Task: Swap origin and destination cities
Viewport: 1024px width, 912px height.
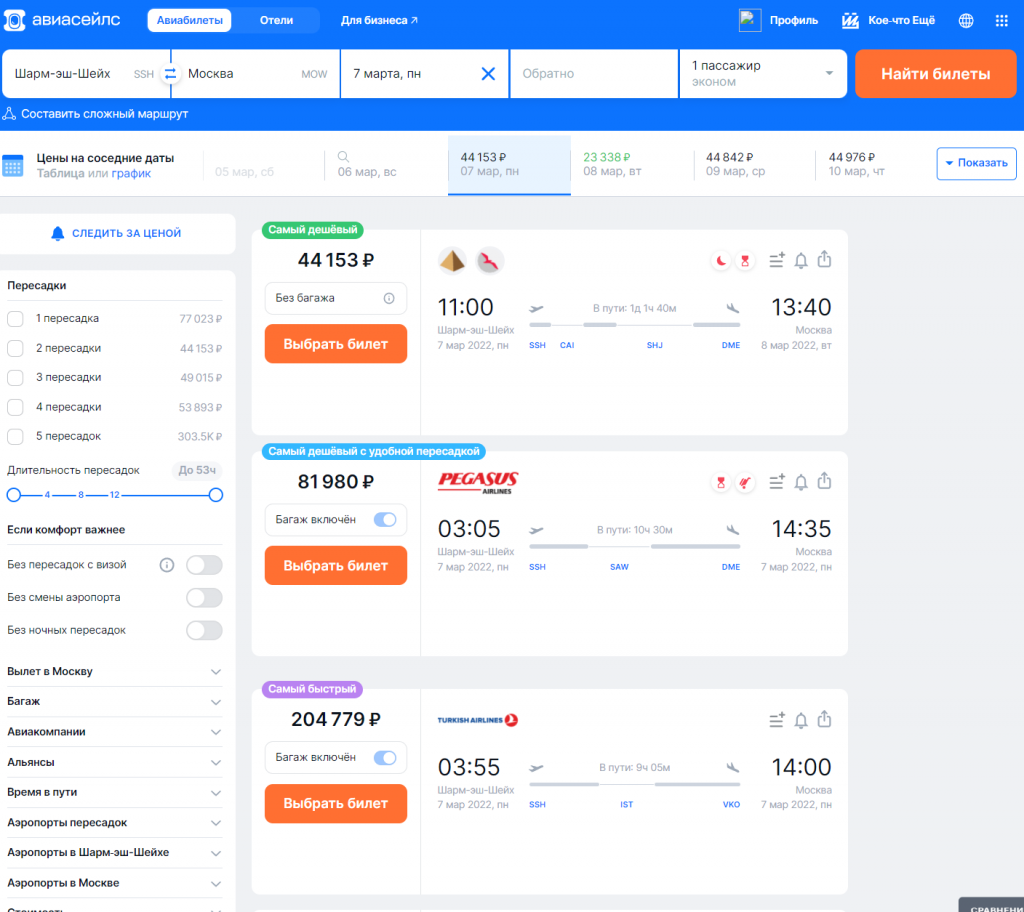Action: tap(170, 74)
